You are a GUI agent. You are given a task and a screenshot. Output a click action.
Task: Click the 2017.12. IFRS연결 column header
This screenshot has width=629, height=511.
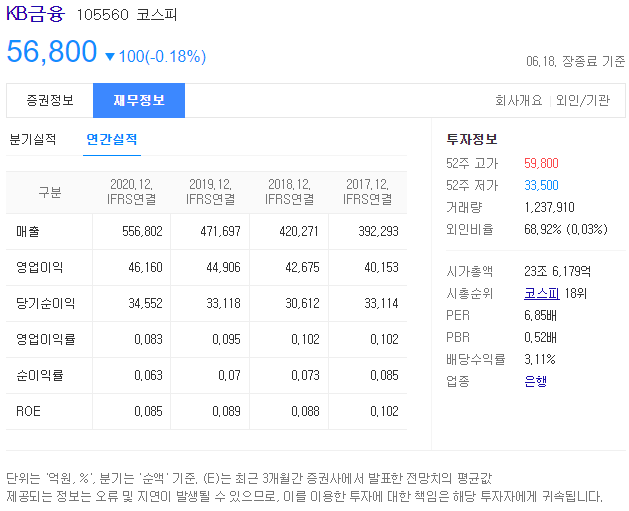(x=367, y=192)
